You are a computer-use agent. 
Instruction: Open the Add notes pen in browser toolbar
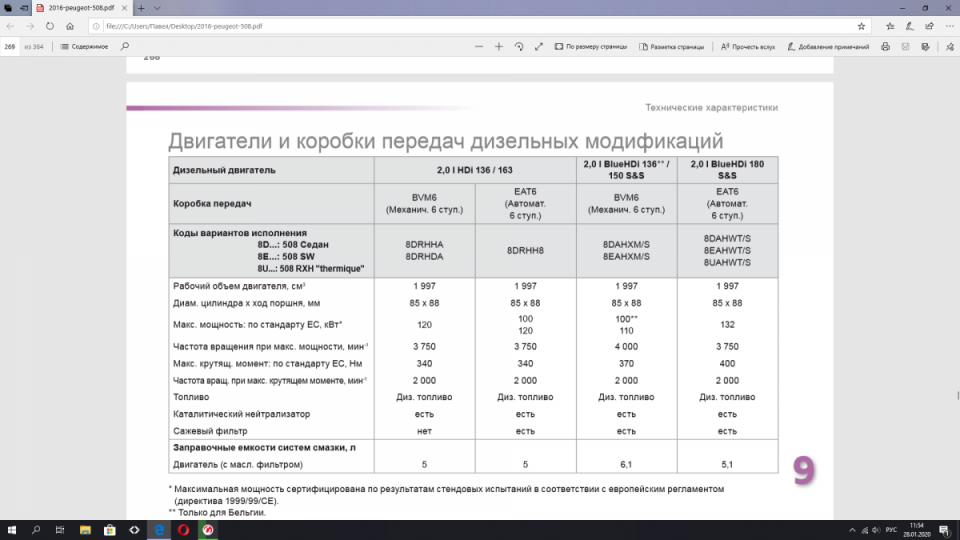pos(910,26)
